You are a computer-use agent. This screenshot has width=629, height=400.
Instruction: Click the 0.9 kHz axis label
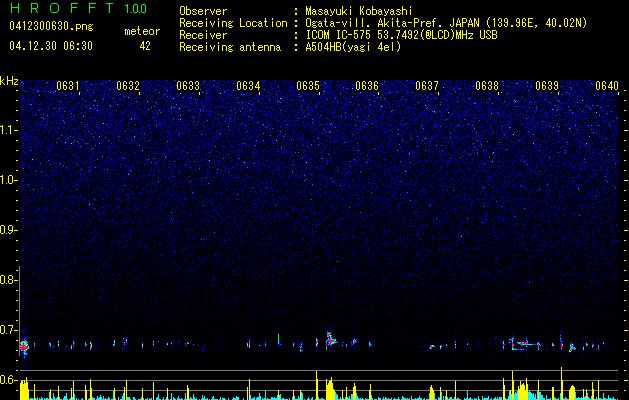tap(9, 230)
